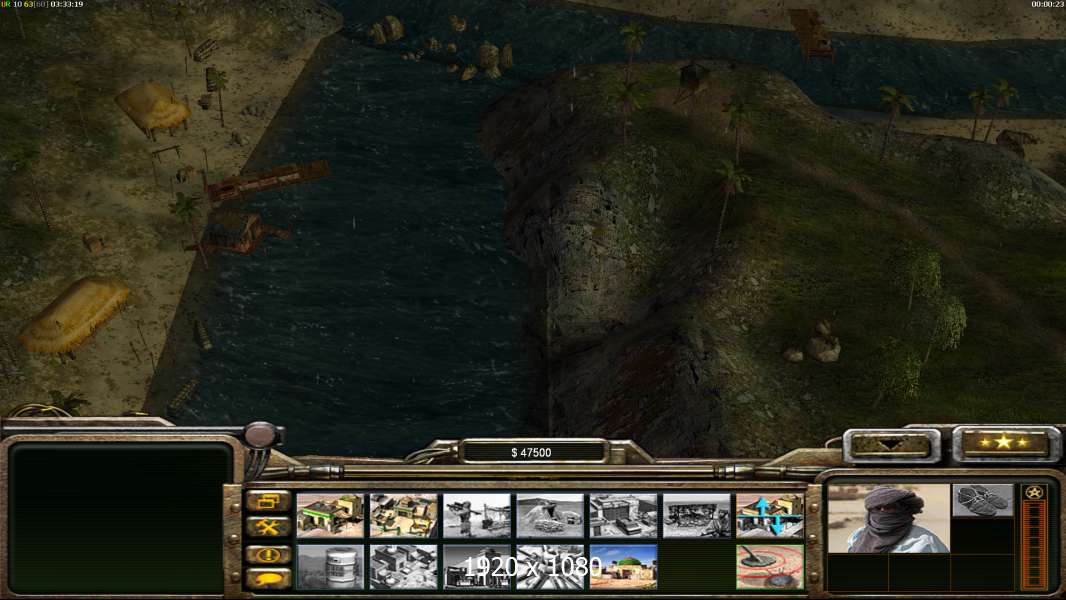Select the grayscale palace build icon
Screen dimensions: 1066x600
403,566
